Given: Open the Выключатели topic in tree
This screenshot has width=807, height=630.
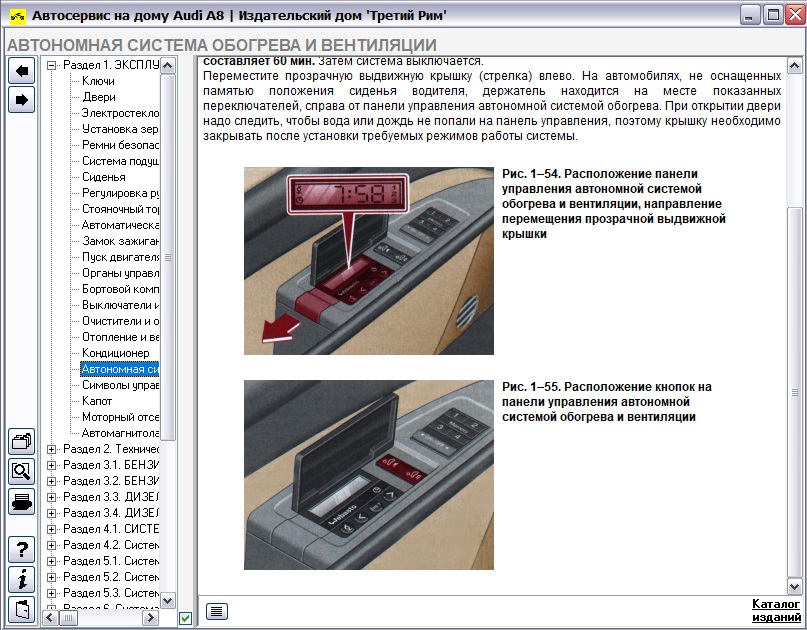Looking at the screenshot, I should click(120, 305).
